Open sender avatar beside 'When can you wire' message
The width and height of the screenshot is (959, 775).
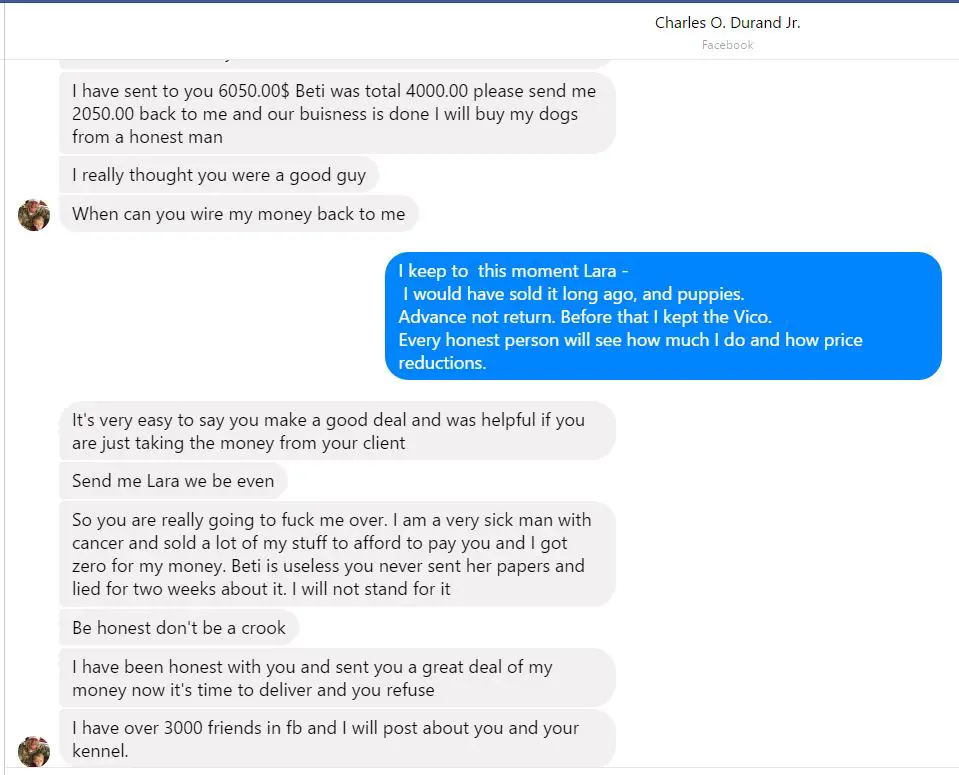point(34,215)
